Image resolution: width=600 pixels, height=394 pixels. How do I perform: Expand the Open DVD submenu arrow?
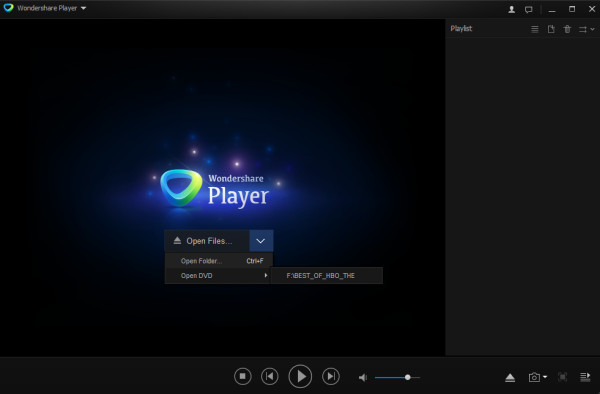point(266,275)
